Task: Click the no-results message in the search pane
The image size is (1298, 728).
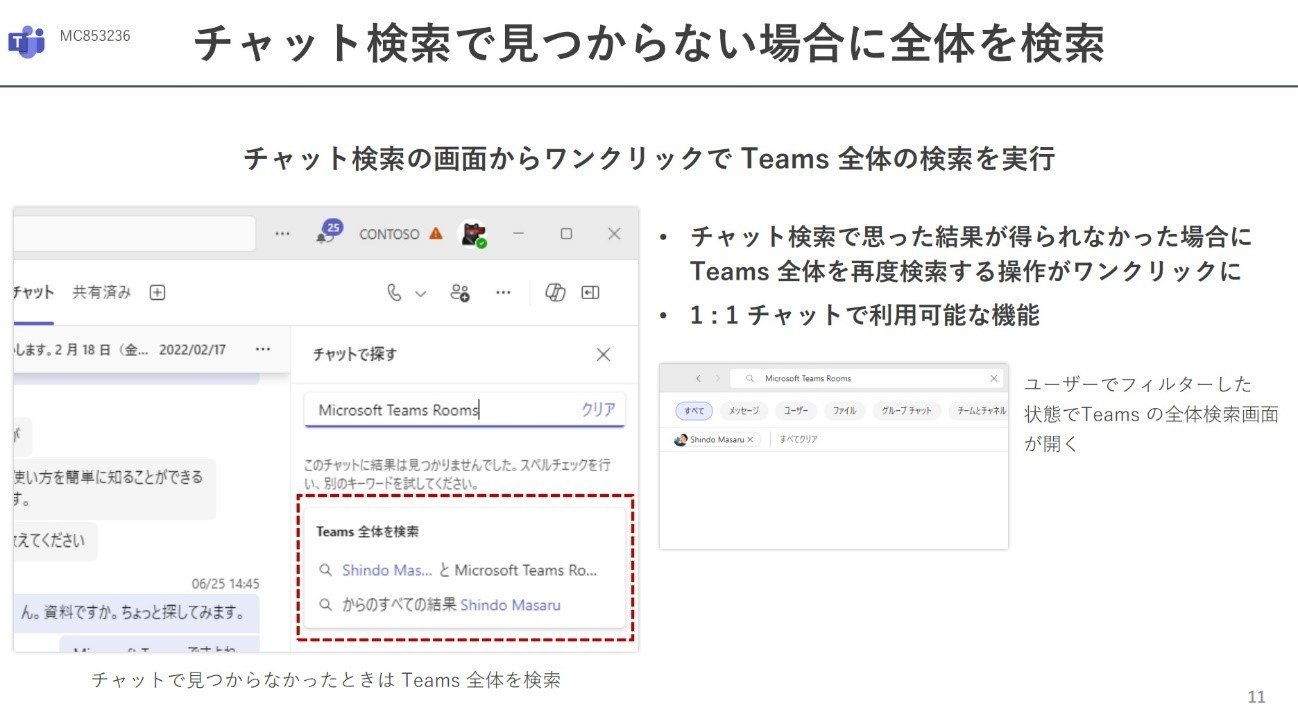Action: click(457, 474)
